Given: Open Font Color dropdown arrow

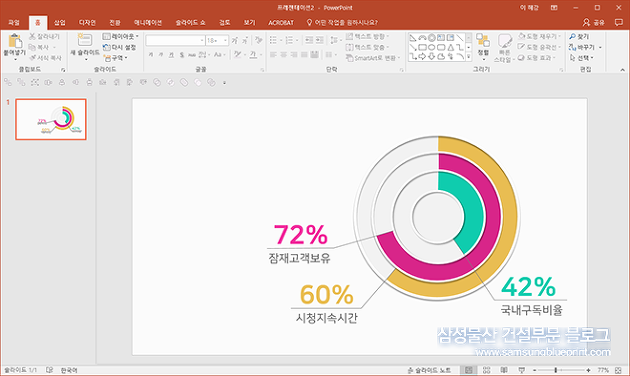Looking at the screenshot, I should coord(261,55).
